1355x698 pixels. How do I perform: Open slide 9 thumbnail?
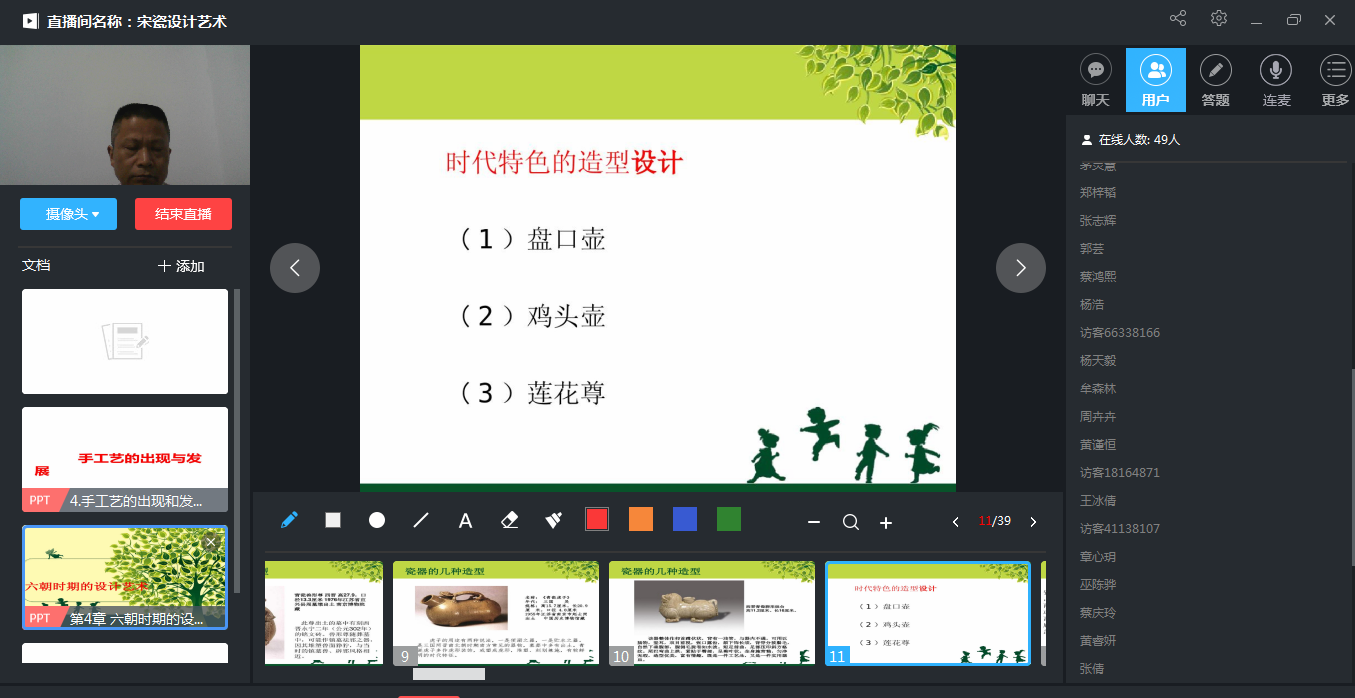[496, 612]
